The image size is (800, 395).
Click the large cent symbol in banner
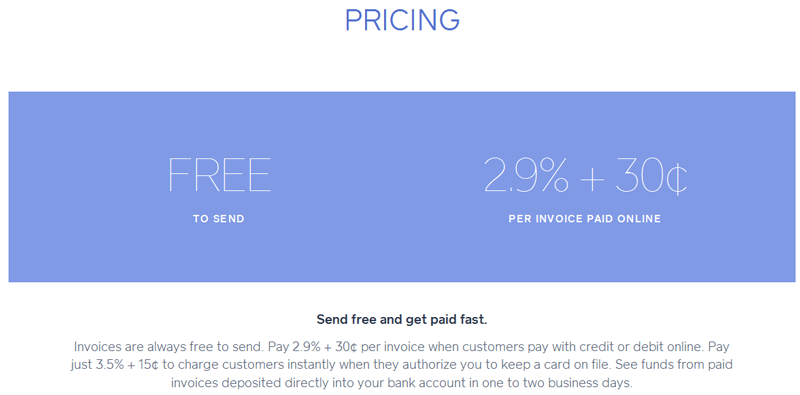(677, 176)
